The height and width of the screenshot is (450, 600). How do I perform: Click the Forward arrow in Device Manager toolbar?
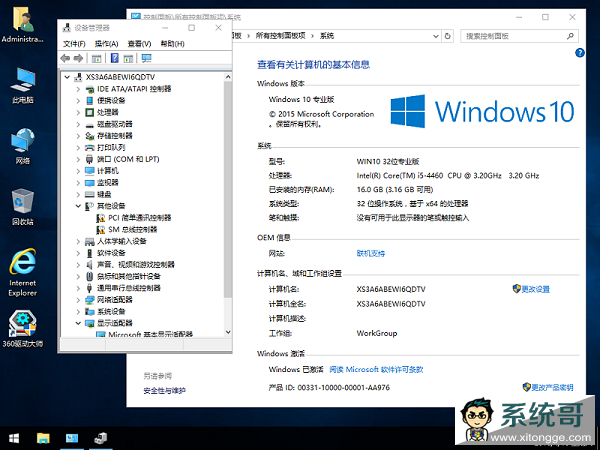pyautogui.click(x=78, y=58)
